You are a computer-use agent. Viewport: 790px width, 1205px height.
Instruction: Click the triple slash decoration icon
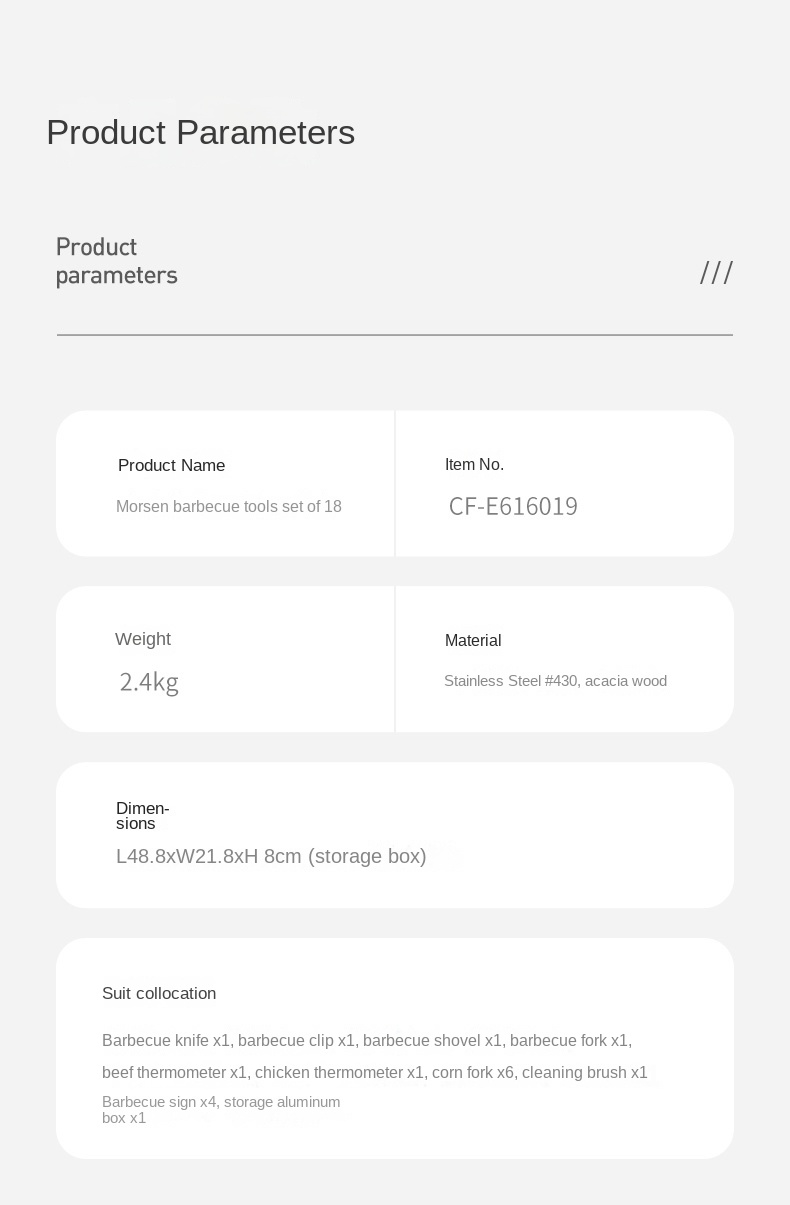point(716,273)
